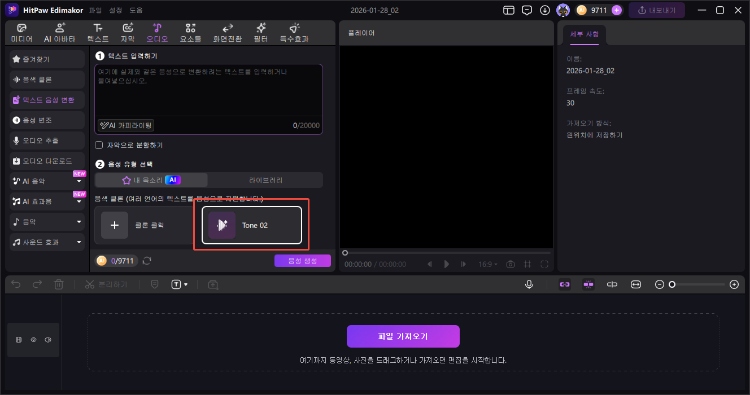
Task: Click the 파일 가져오기 import button
Action: (x=403, y=336)
